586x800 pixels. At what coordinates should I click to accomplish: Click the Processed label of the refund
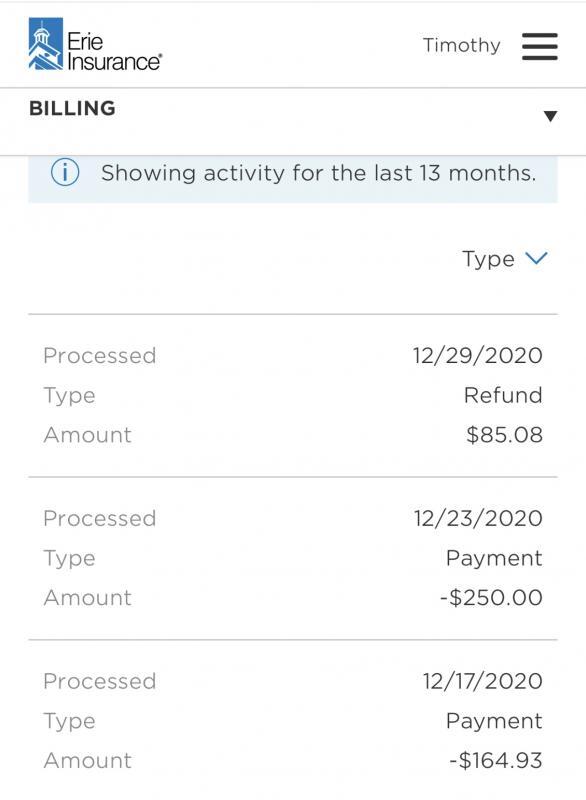click(99, 356)
